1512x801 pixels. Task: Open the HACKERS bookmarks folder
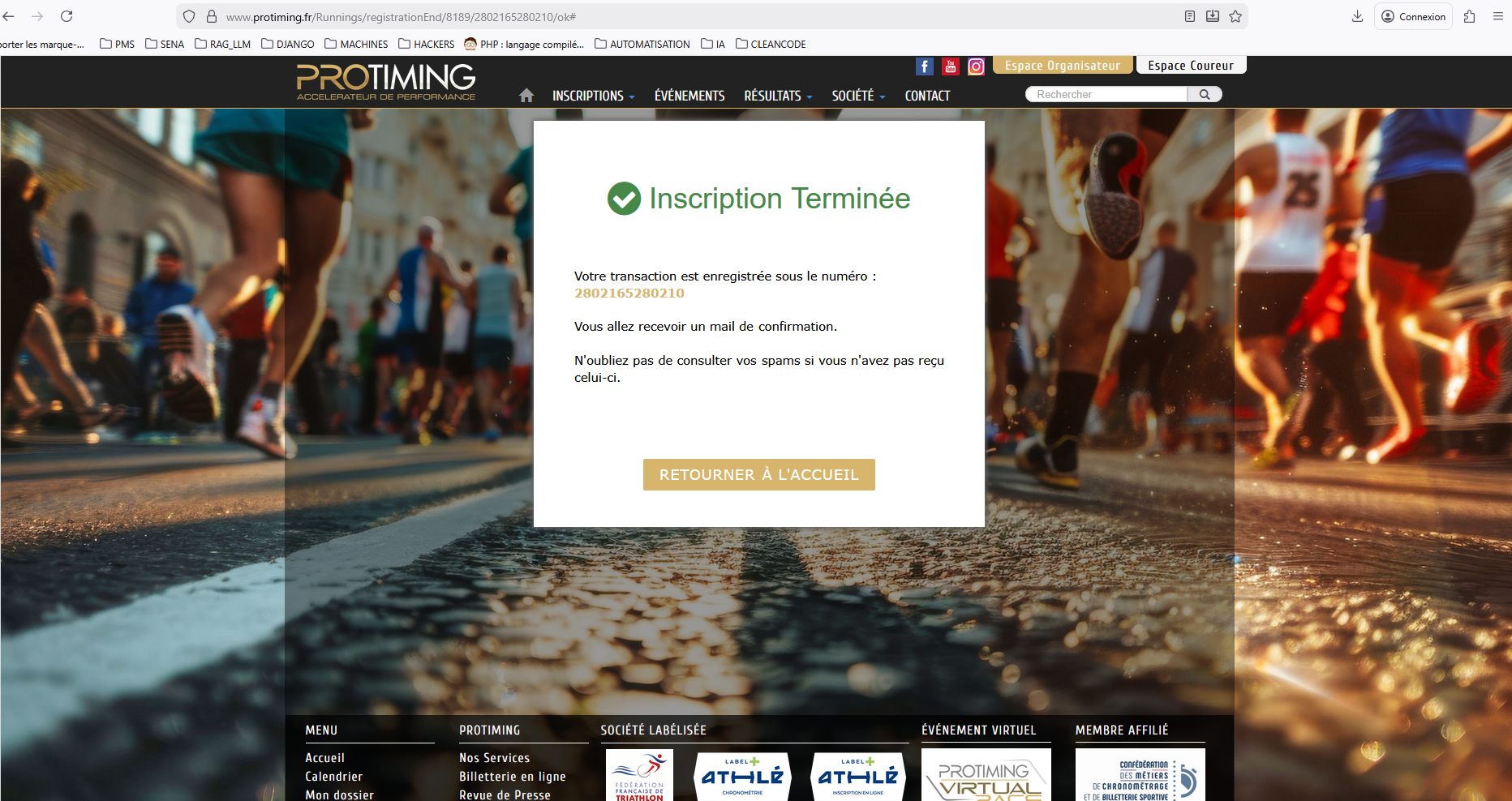click(427, 45)
